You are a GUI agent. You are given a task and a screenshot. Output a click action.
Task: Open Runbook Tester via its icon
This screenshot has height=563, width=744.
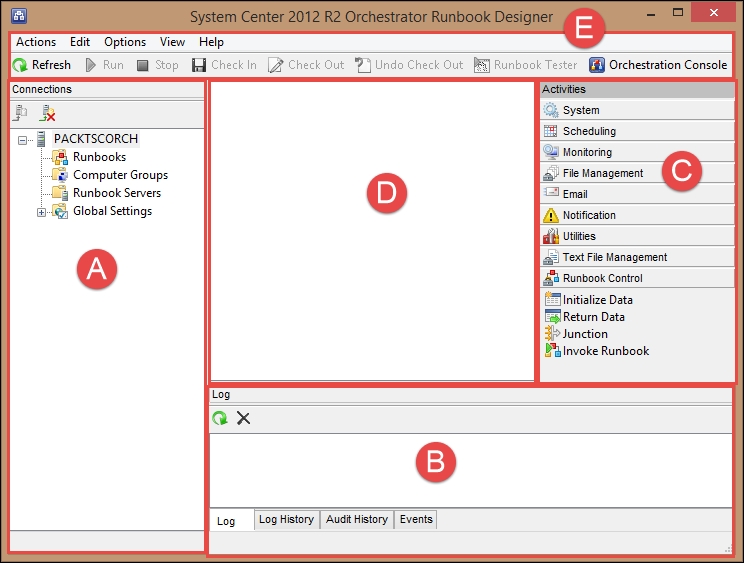(482, 65)
